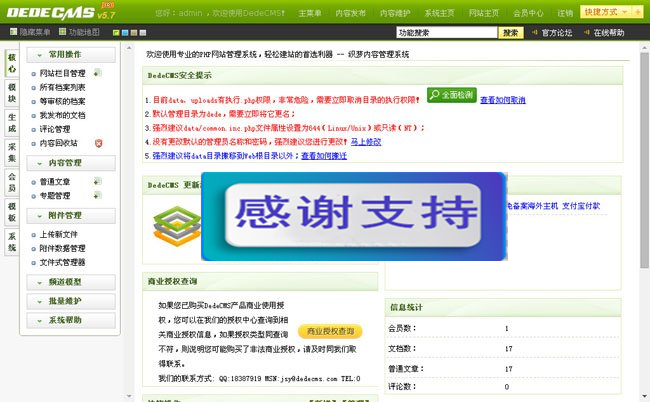Collapse the 内容管理 section
This screenshot has width=650, height=402.
(x=71, y=163)
